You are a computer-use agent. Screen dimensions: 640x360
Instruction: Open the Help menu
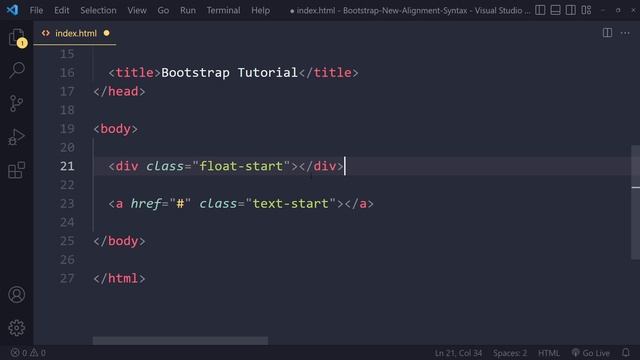point(260,10)
